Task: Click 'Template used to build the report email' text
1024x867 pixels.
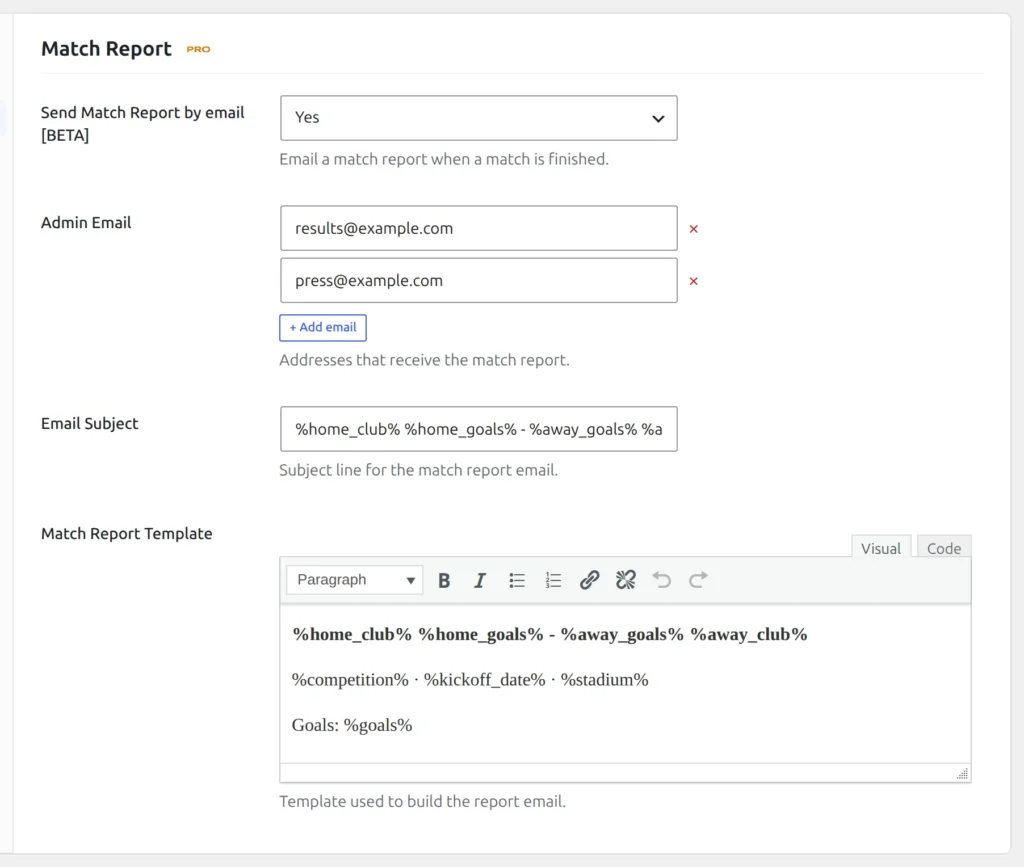Action: [x=423, y=801]
